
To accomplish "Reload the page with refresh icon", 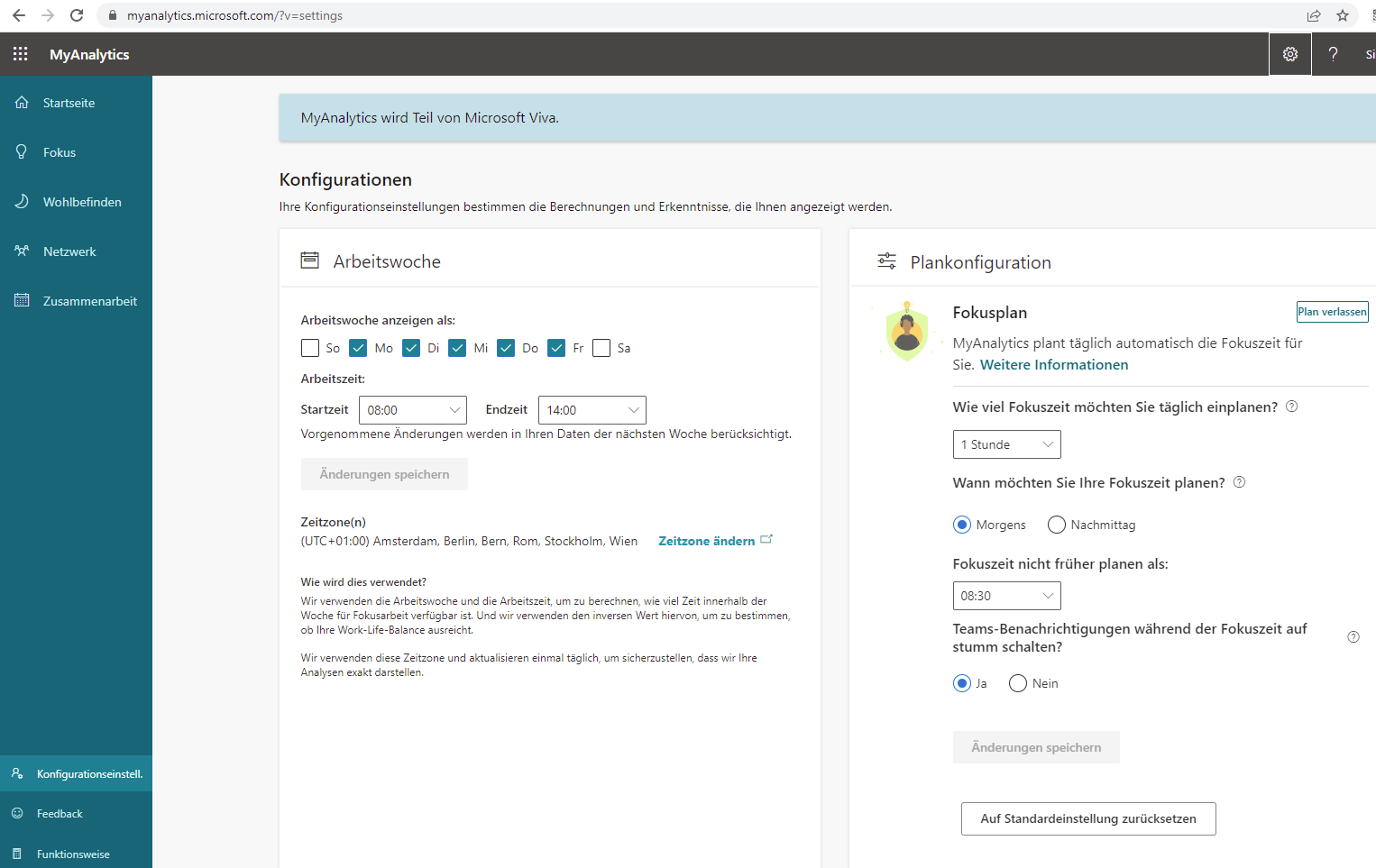I will [77, 15].
